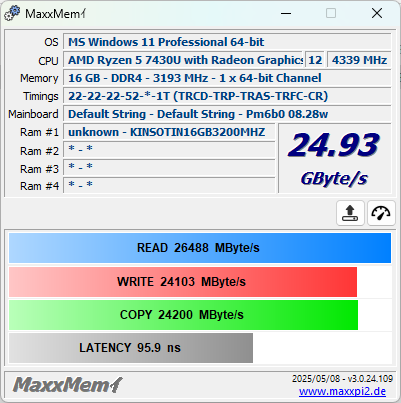Image resolution: width=401 pixels, height=403 pixels.
Task: Click the LATENCY 95.9 ns bar
Action: (x=131, y=348)
